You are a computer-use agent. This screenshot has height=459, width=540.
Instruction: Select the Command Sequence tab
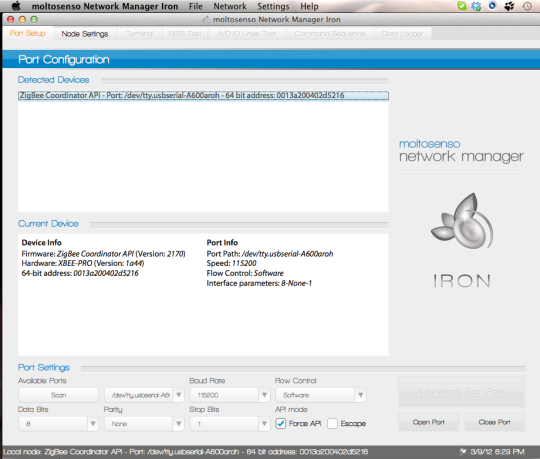[x=330, y=34]
